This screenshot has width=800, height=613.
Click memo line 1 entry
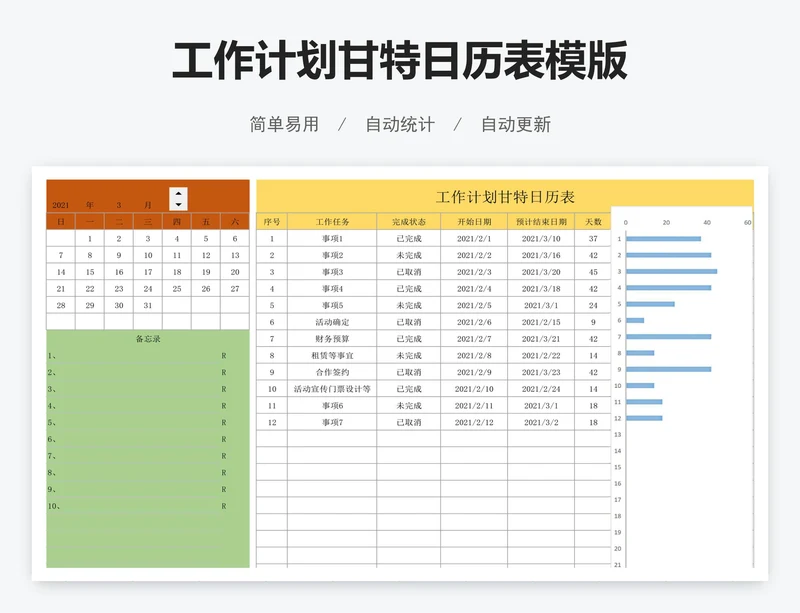pos(138,356)
